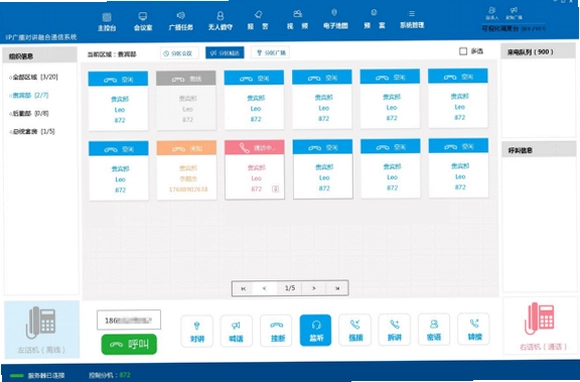Open the 广播任务 broadcast task tab
This screenshot has width=580, height=382.
coord(181,21)
